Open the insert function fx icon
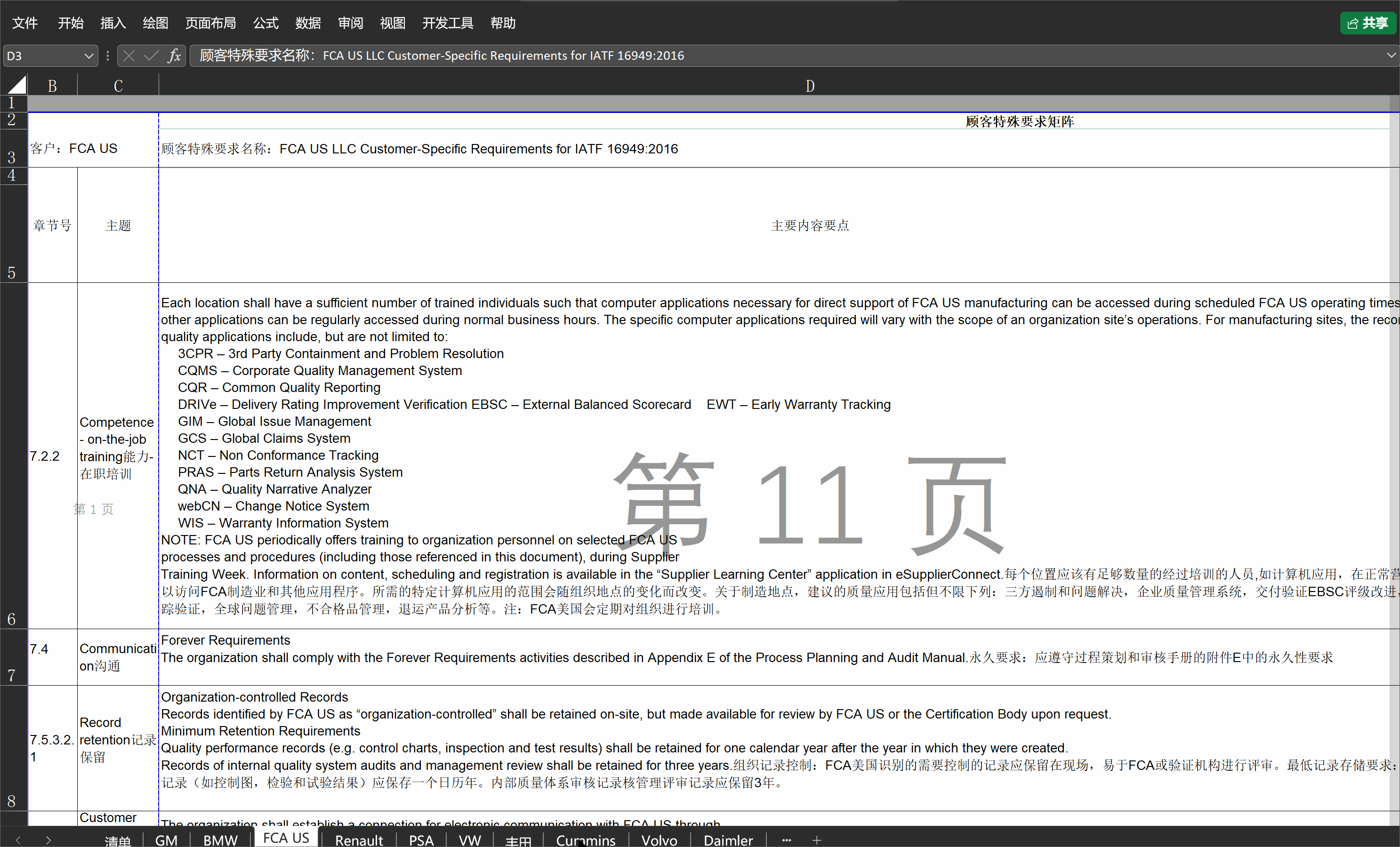This screenshot has width=1400, height=847. point(175,56)
